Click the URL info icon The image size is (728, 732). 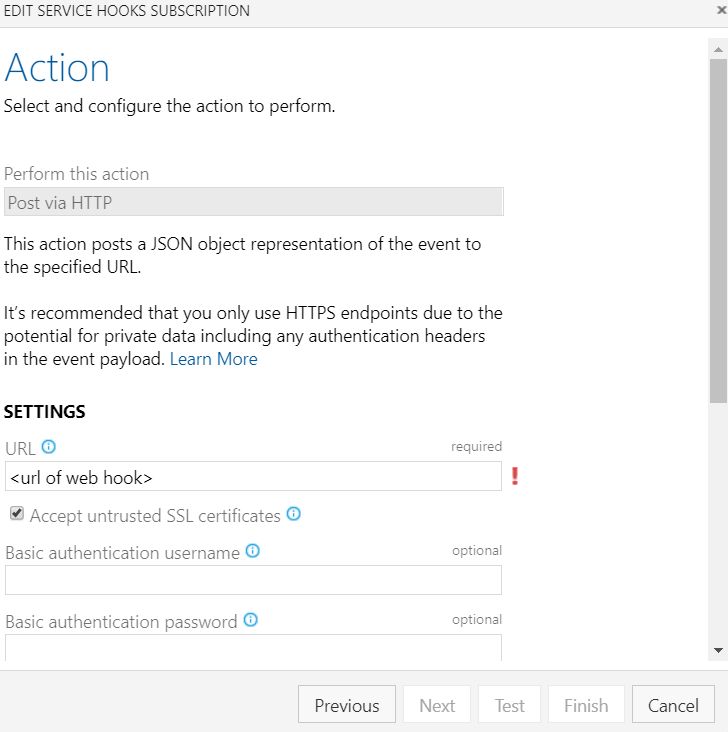(49, 447)
